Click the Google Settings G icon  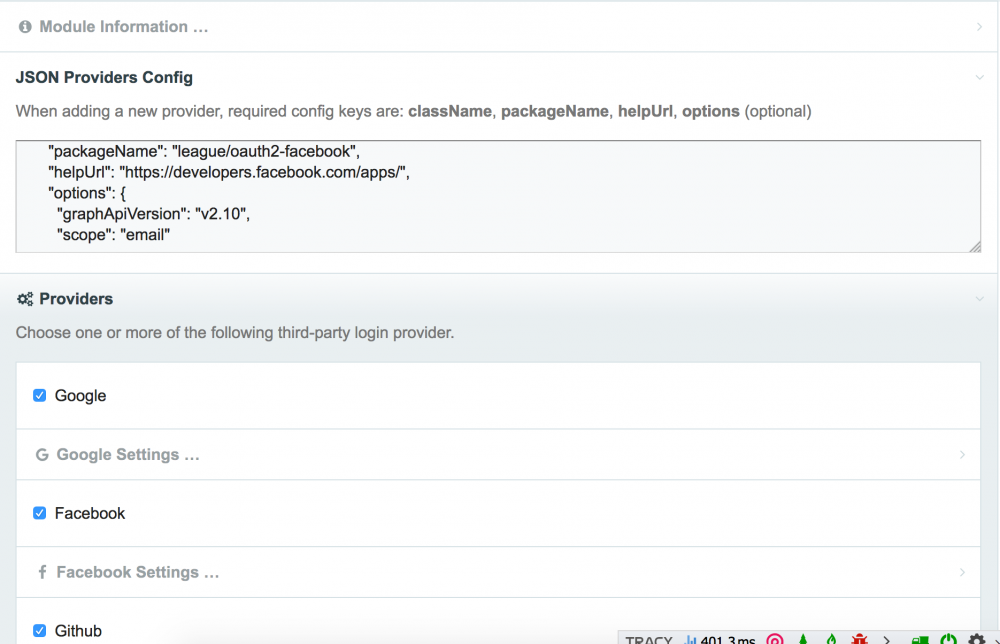click(x=42, y=455)
